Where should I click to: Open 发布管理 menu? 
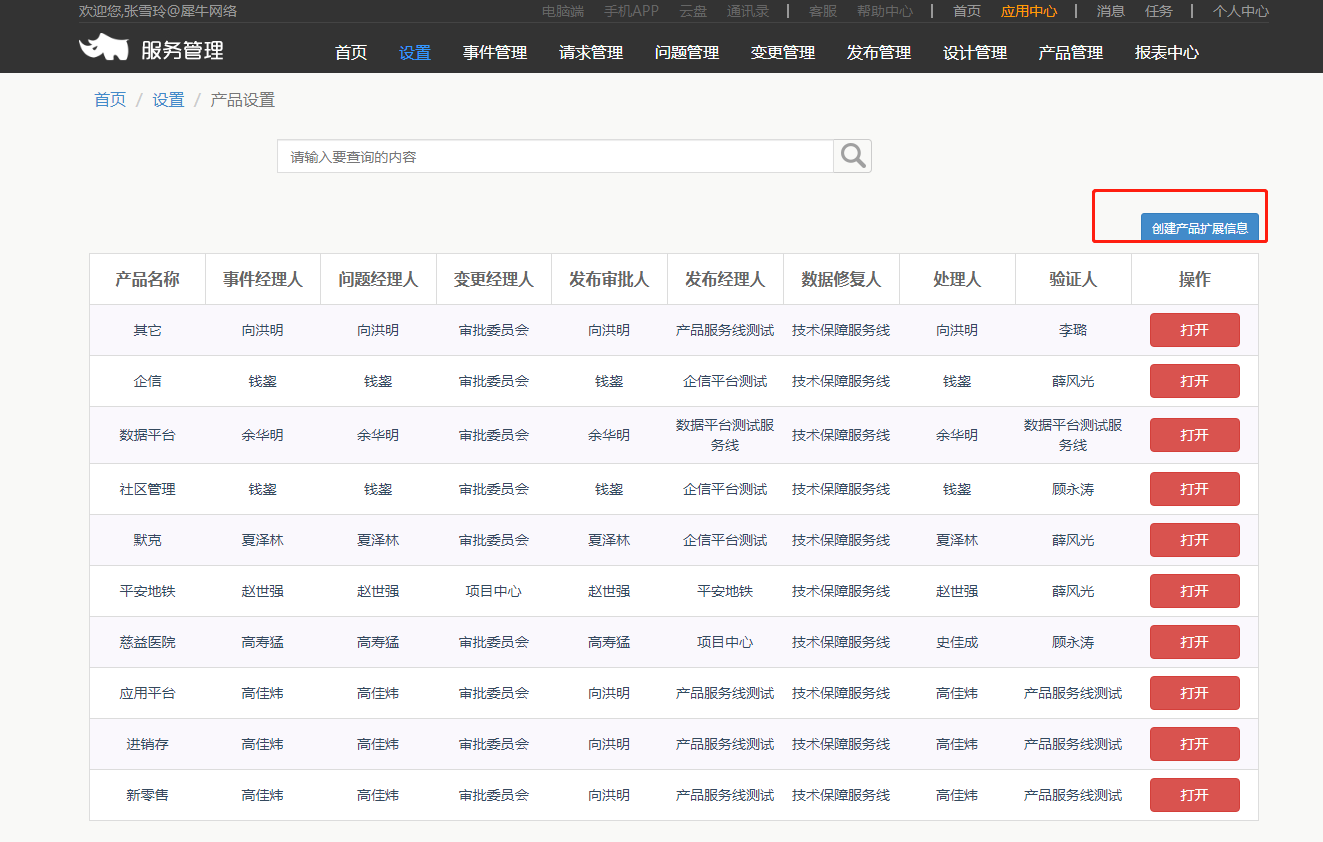(x=879, y=53)
